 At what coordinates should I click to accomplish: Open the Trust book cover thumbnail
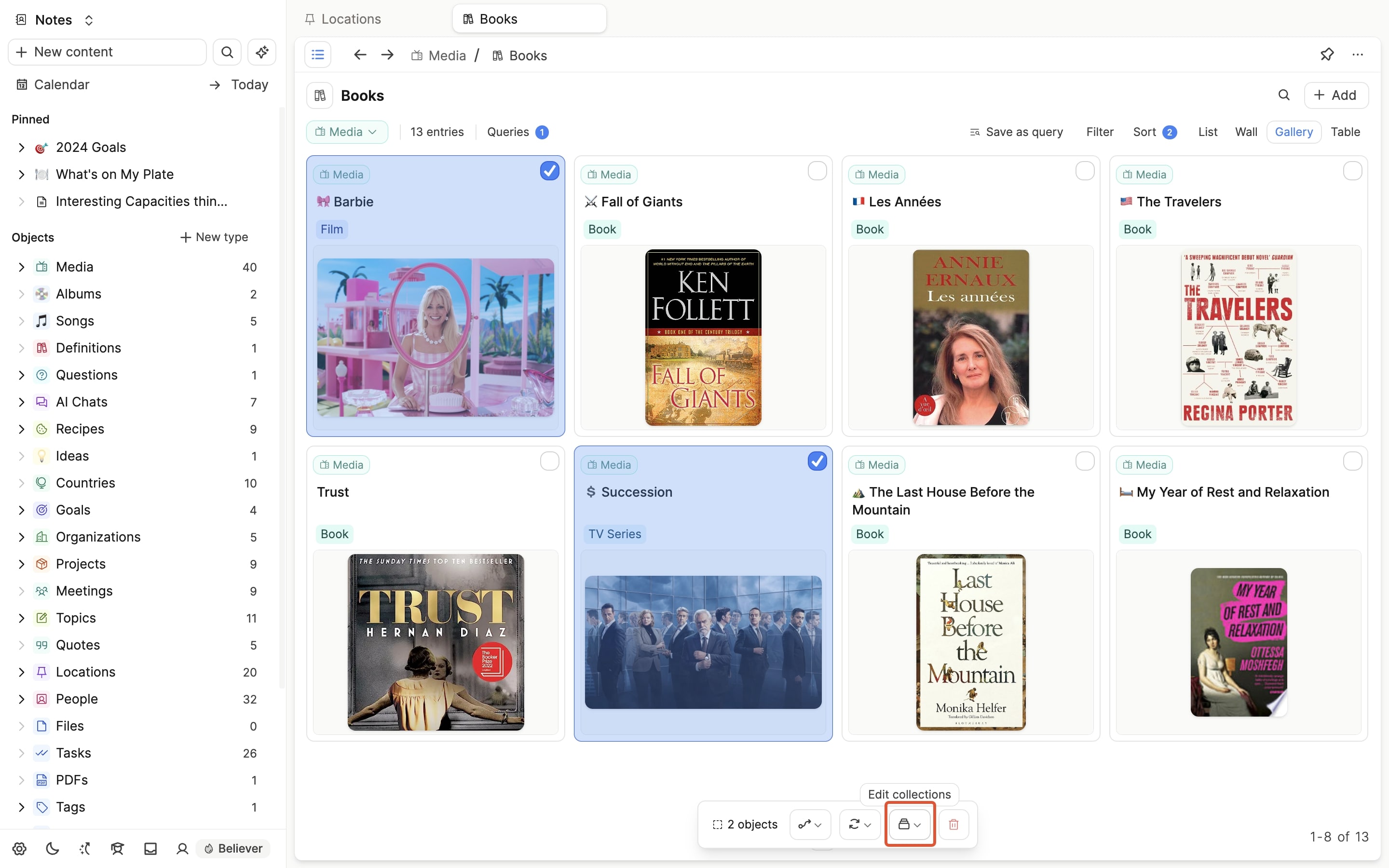436,642
